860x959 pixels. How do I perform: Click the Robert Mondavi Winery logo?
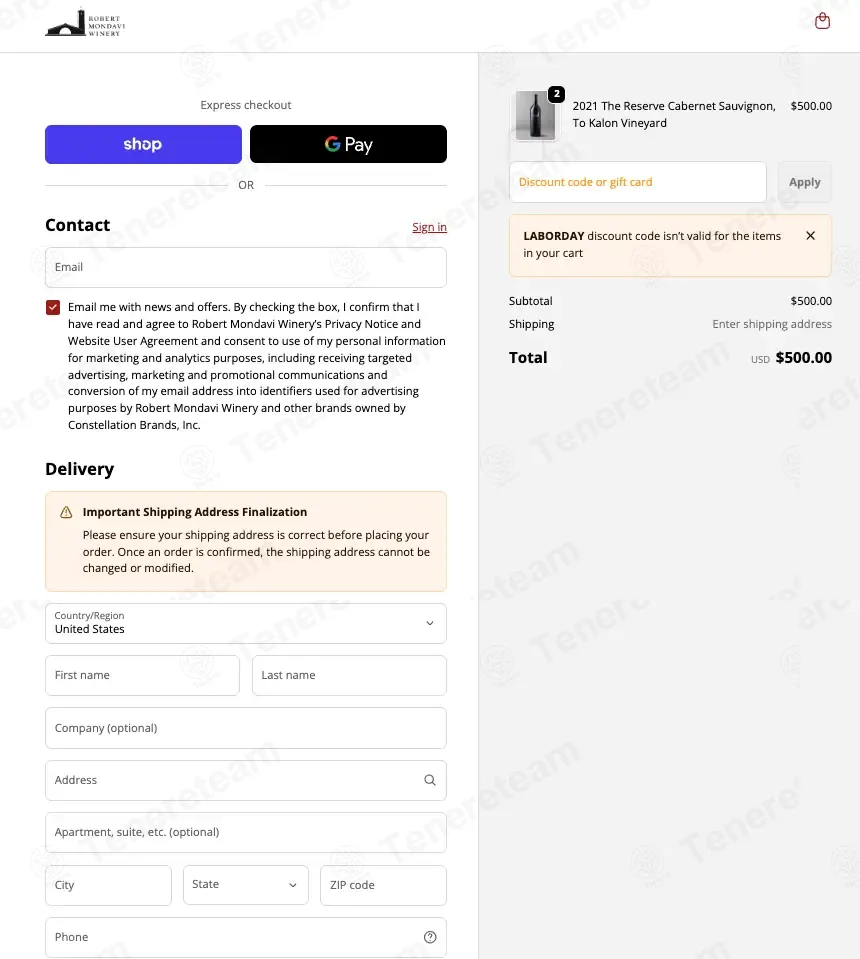85,23
